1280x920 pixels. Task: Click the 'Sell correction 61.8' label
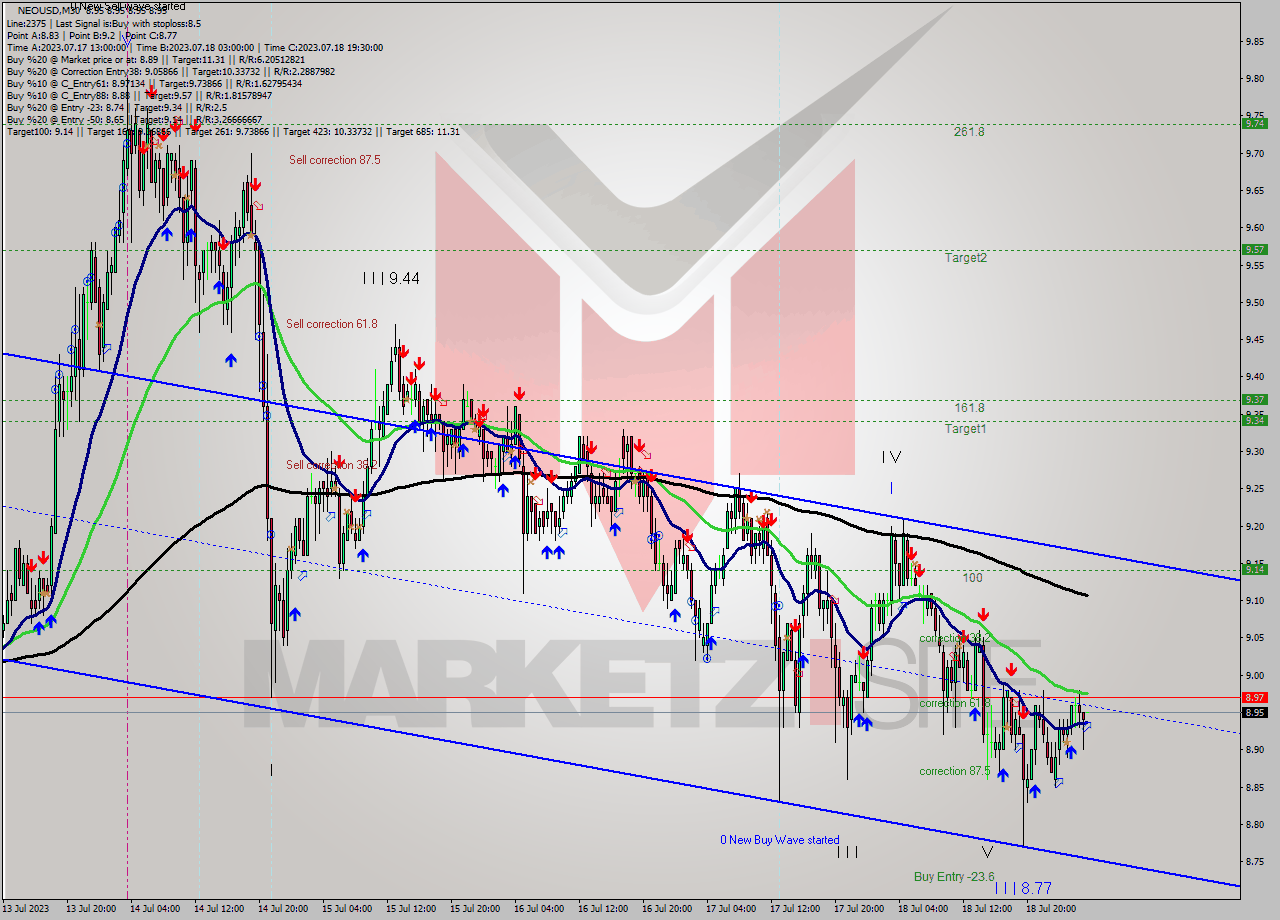coord(332,324)
